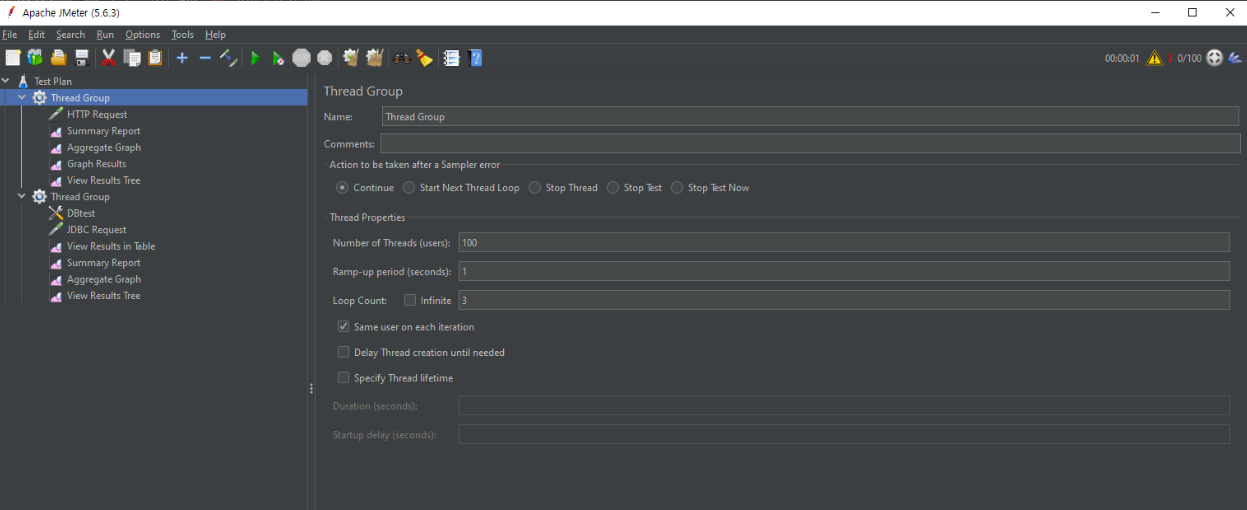This screenshot has height=510, width=1247.
Task: Select the HTTP Request sampler
Action: [97, 114]
